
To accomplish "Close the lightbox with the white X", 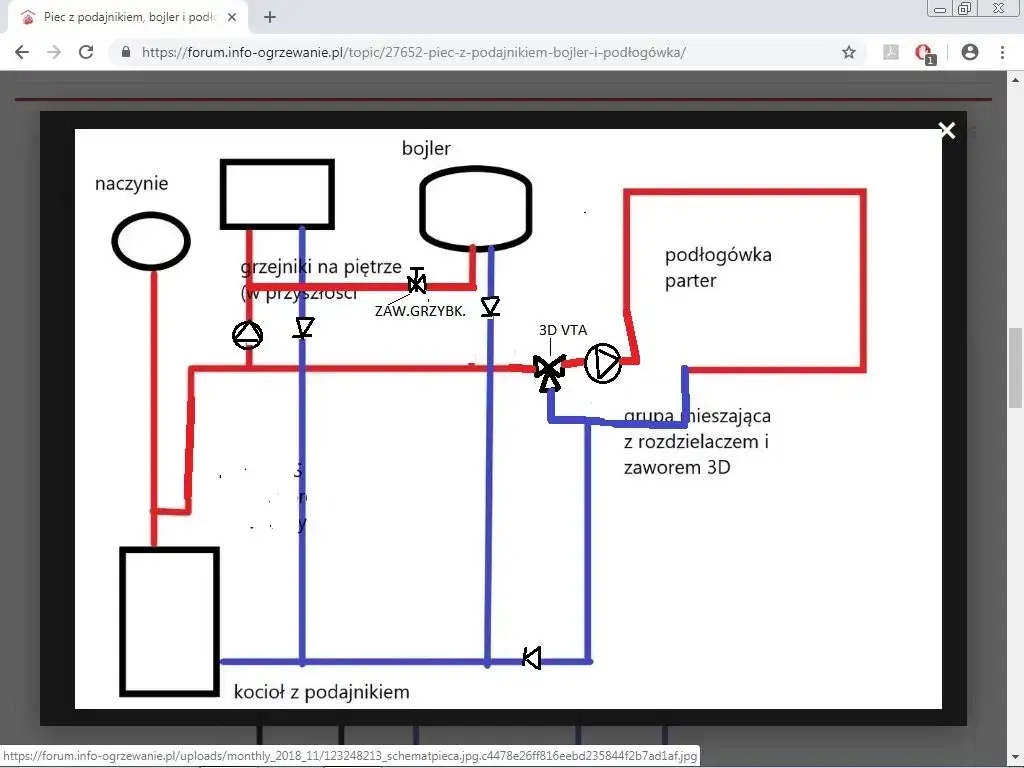I will (947, 131).
